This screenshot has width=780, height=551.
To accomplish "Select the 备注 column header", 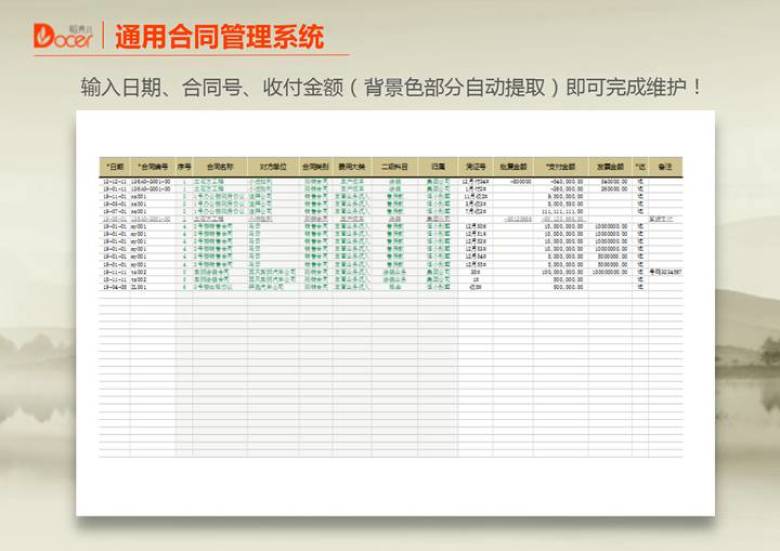I will (x=666, y=167).
